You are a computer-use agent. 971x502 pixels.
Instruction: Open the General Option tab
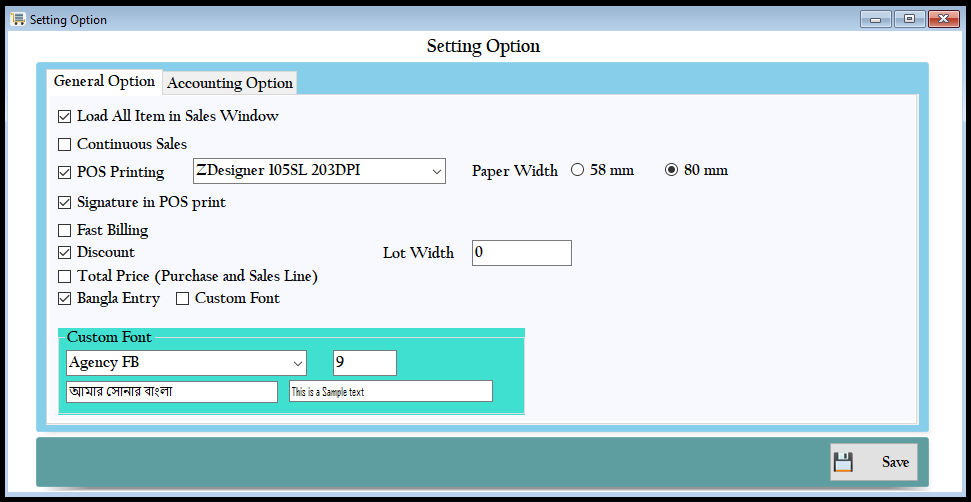click(x=104, y=81)
